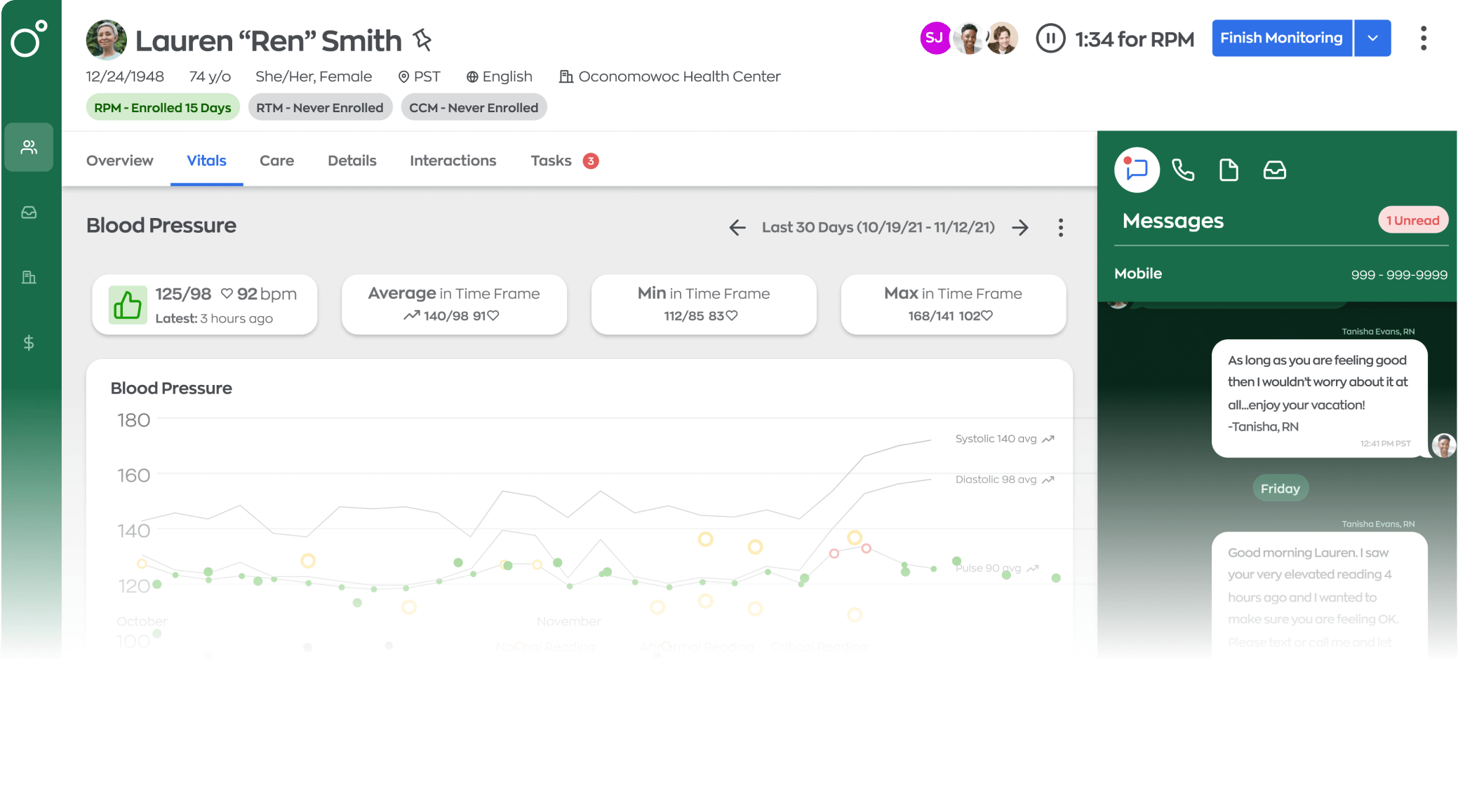
Task: Select the Patients icon in the left sidebar
Action: [29, 147]
